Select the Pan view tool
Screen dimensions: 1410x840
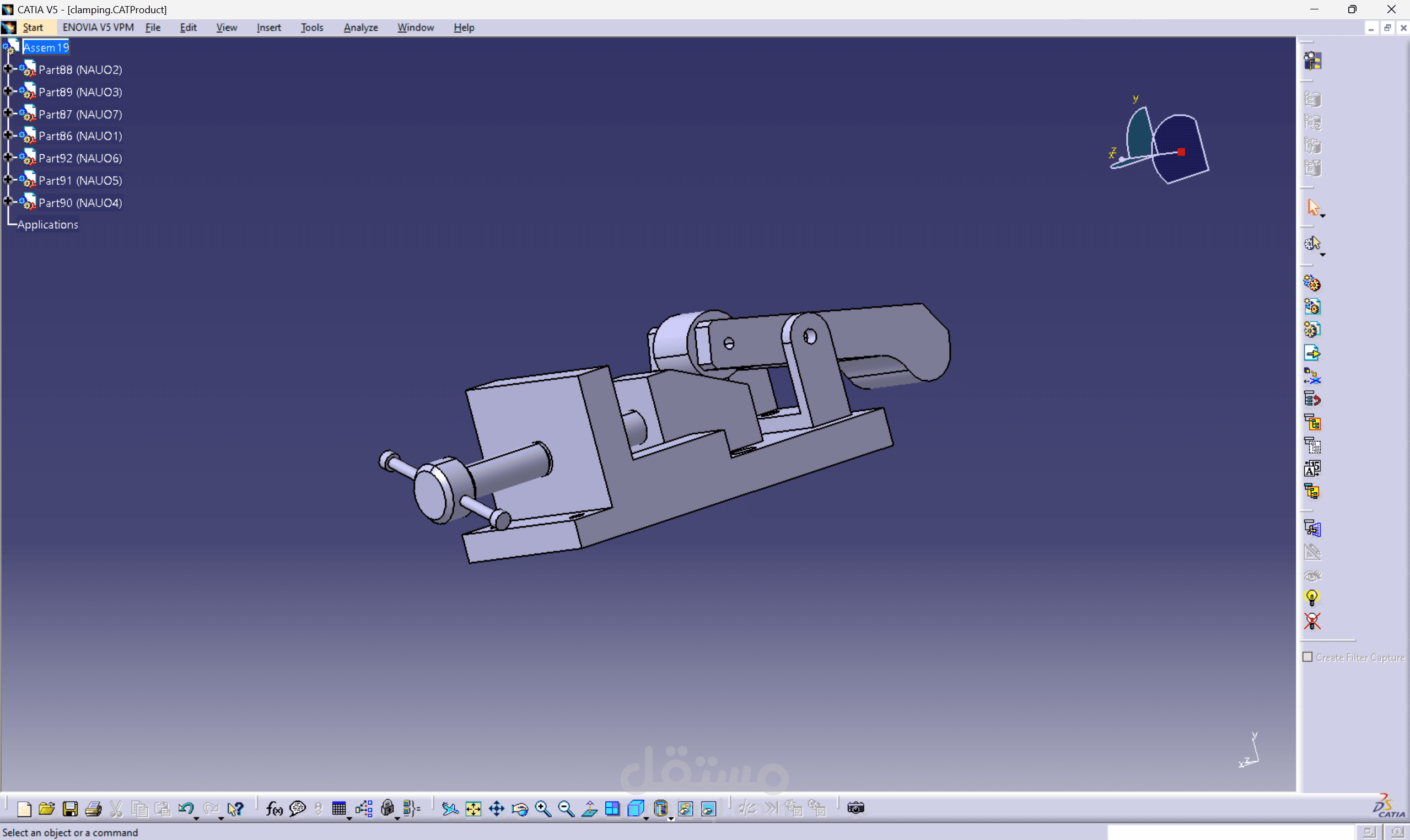(x=497, y=809)
